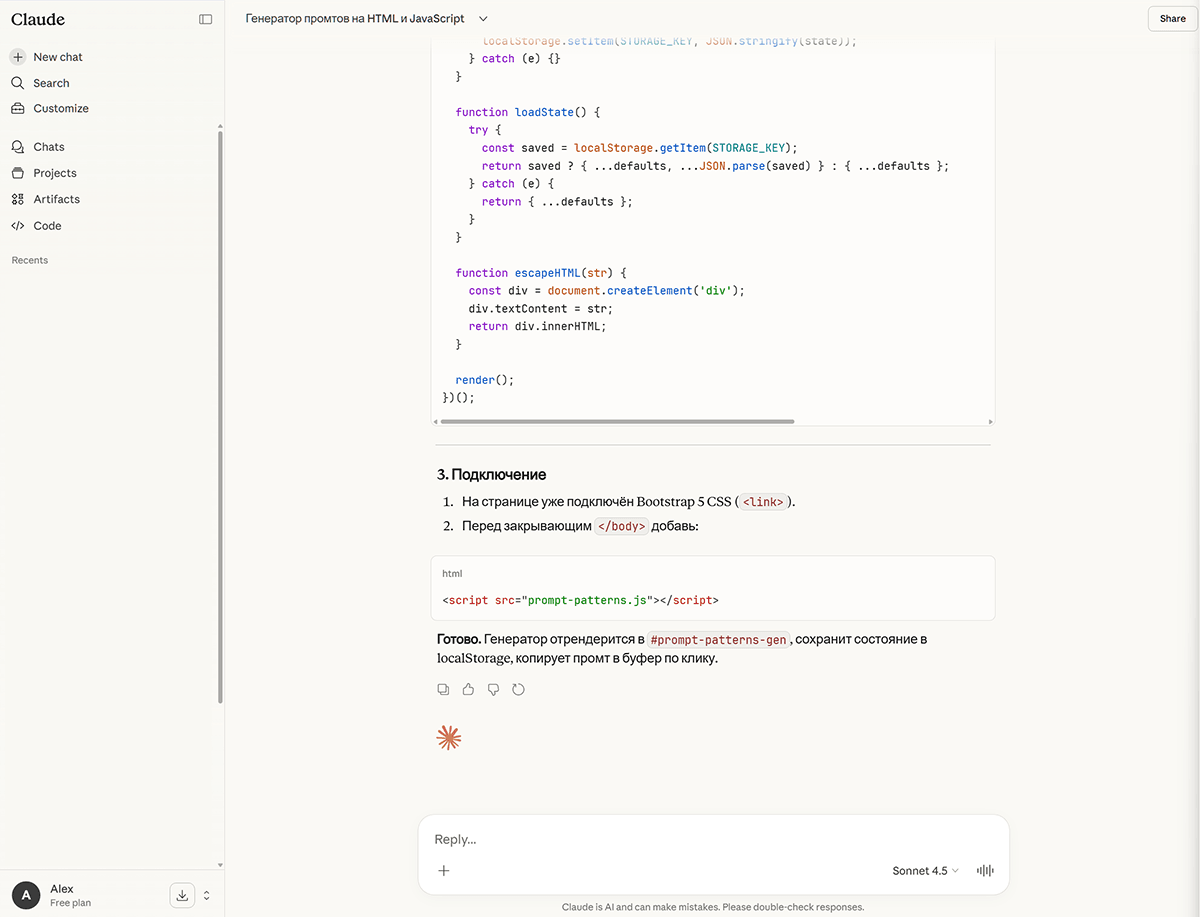This screenshot has height=917, width=1200.
Task: Open the Sonnet 4.5 model selector
Action: 925,871
